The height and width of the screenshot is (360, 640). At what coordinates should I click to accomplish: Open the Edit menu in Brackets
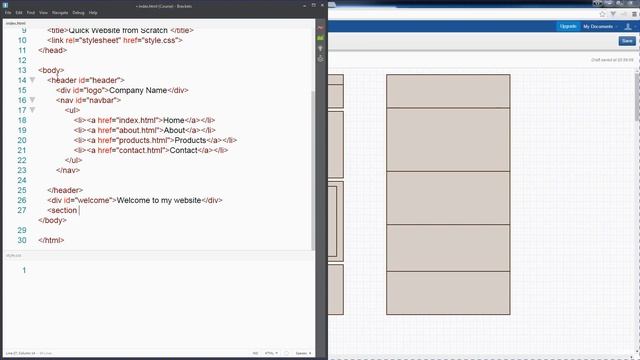point(19,13)
